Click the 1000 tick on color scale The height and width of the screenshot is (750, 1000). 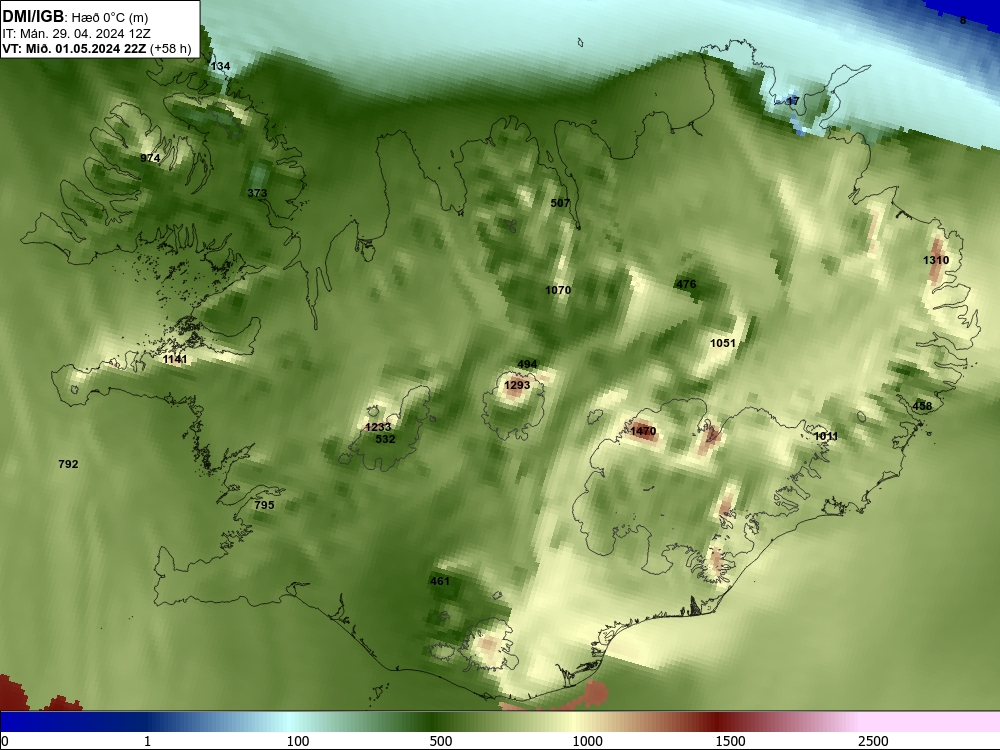click(587, 741)
